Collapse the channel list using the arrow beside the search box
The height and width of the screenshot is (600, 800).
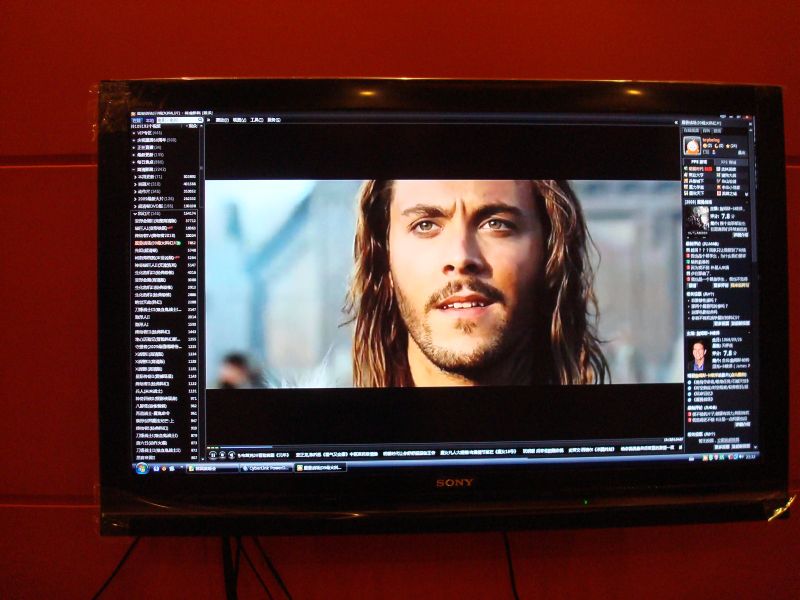point(208,120)
